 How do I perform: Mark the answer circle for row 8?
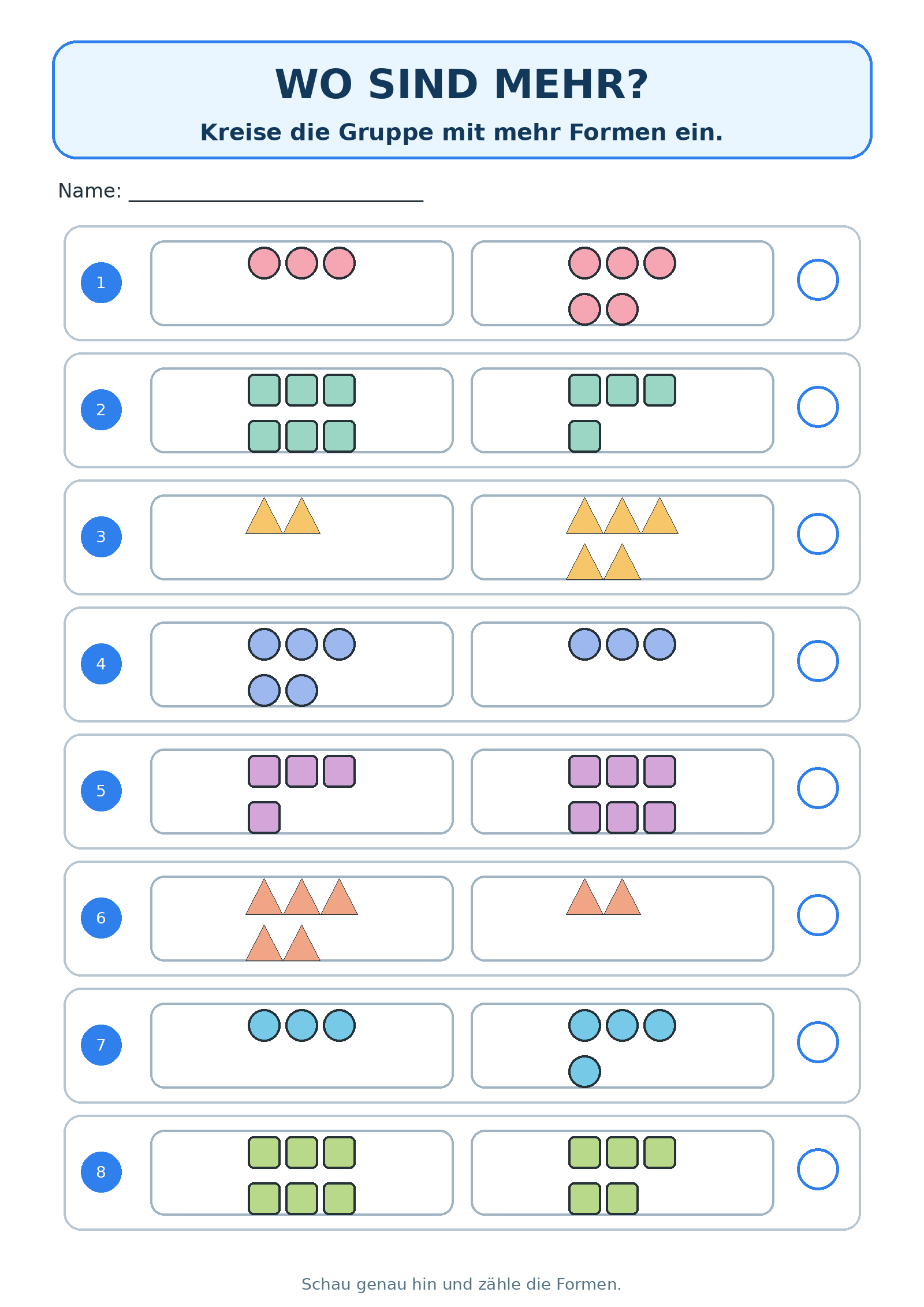point(818,1169)
